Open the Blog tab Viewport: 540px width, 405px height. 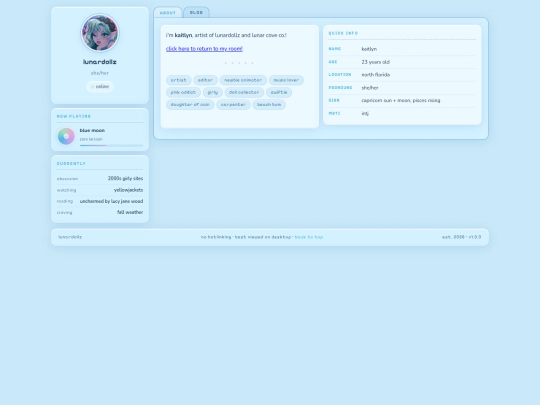coord(196,12)
